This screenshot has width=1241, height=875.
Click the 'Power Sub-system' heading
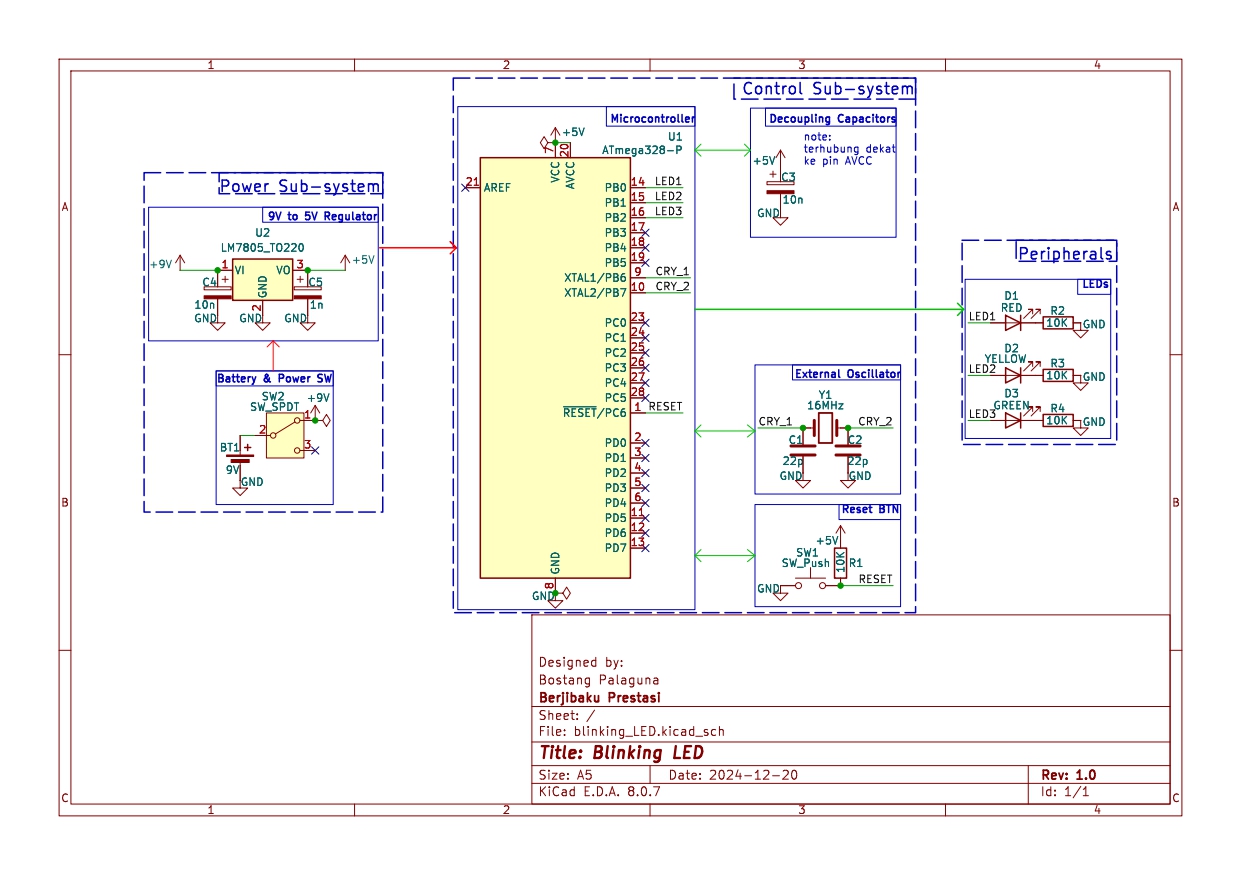300,186
